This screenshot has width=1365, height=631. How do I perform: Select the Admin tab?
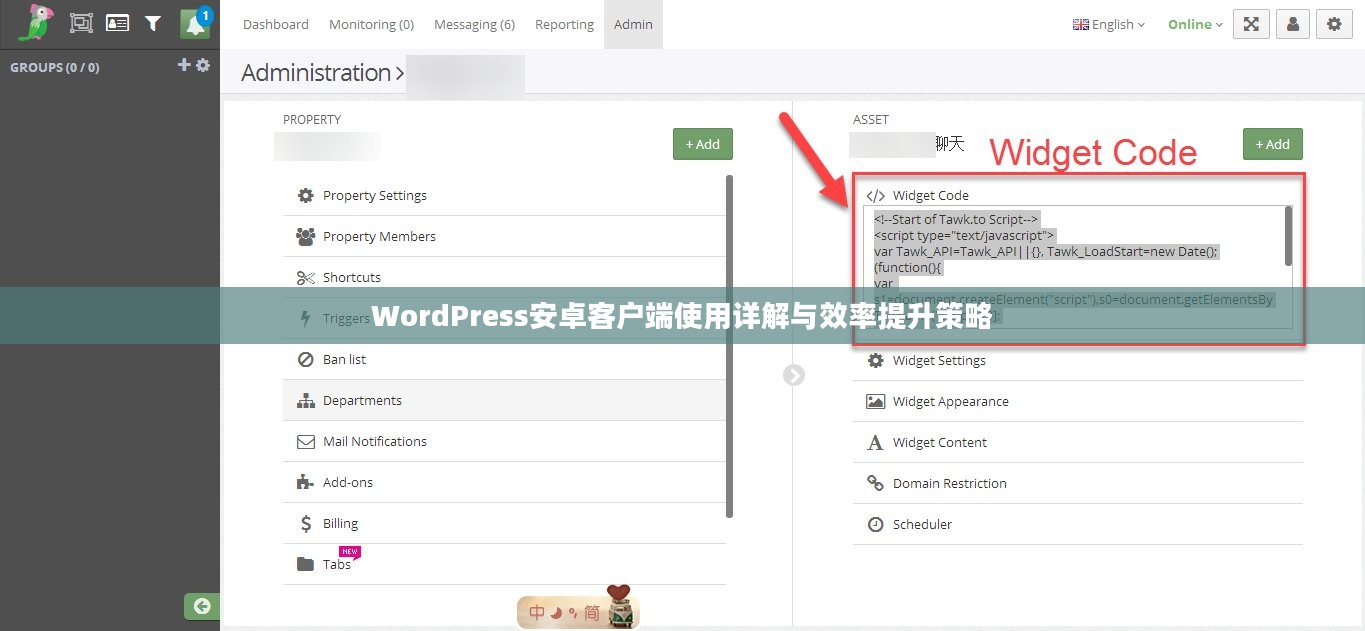(633, 24)
